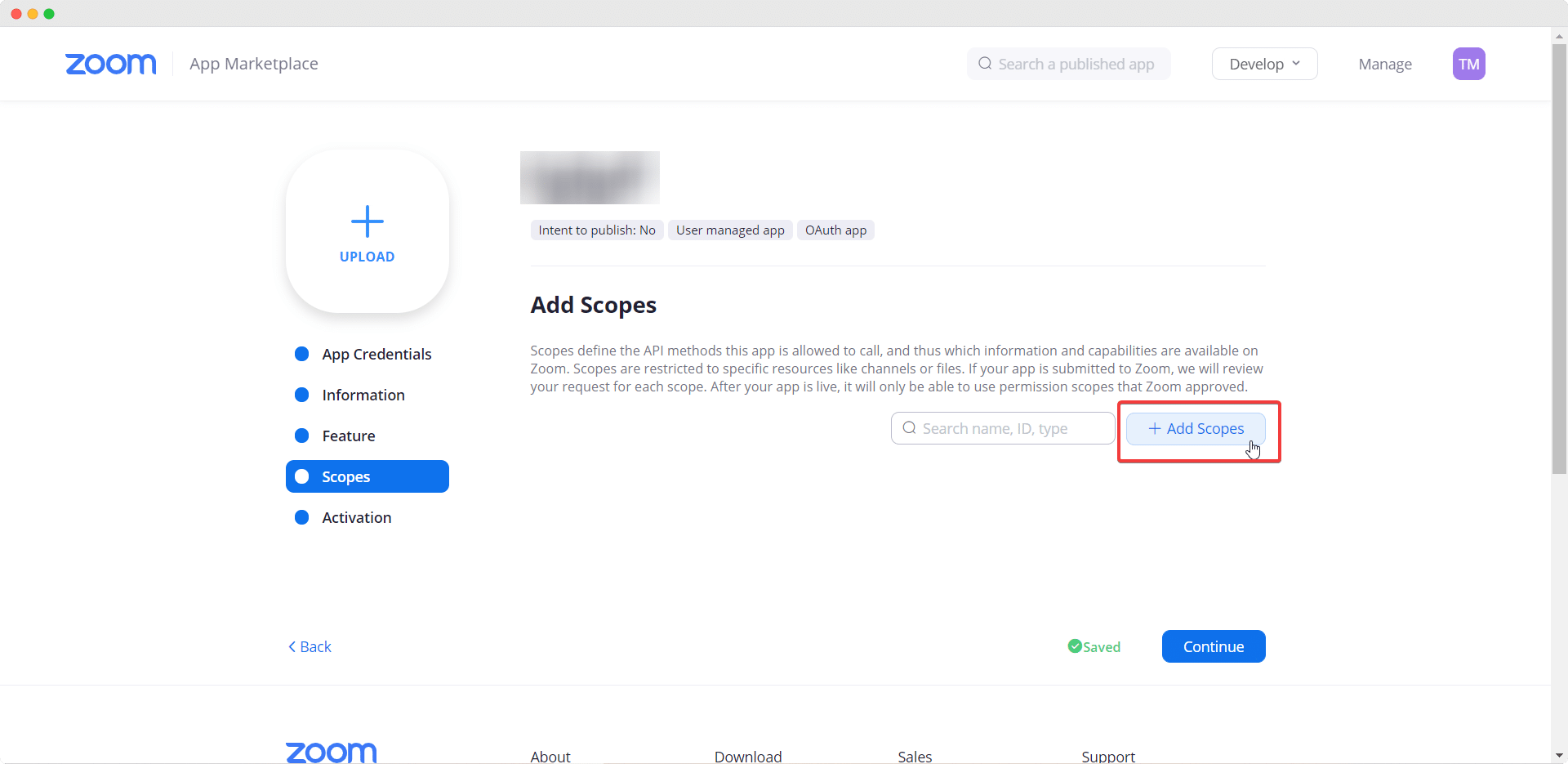Screen dimensions: 1568x764
Task: Click the magnifier icon in the published app search
Action: click(x=985, y=64)
